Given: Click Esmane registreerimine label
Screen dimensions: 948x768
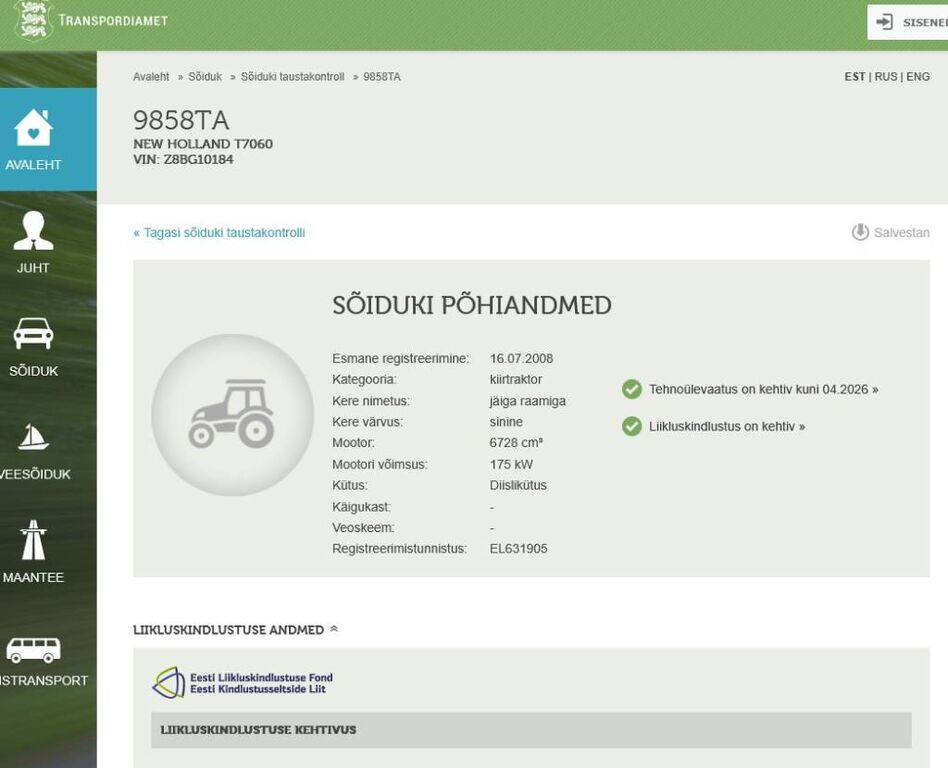Looking at the screenshot, I should click(400, 359).
